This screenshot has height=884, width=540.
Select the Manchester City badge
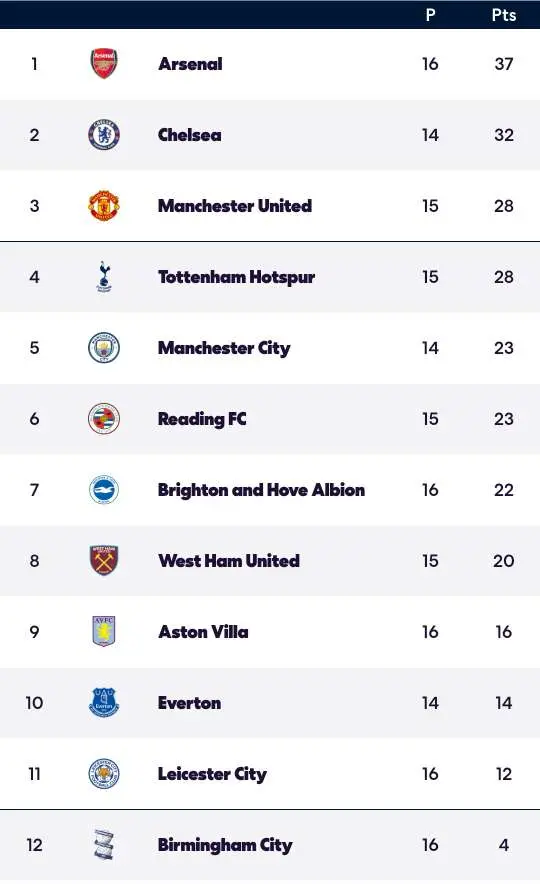pos(104,347)
